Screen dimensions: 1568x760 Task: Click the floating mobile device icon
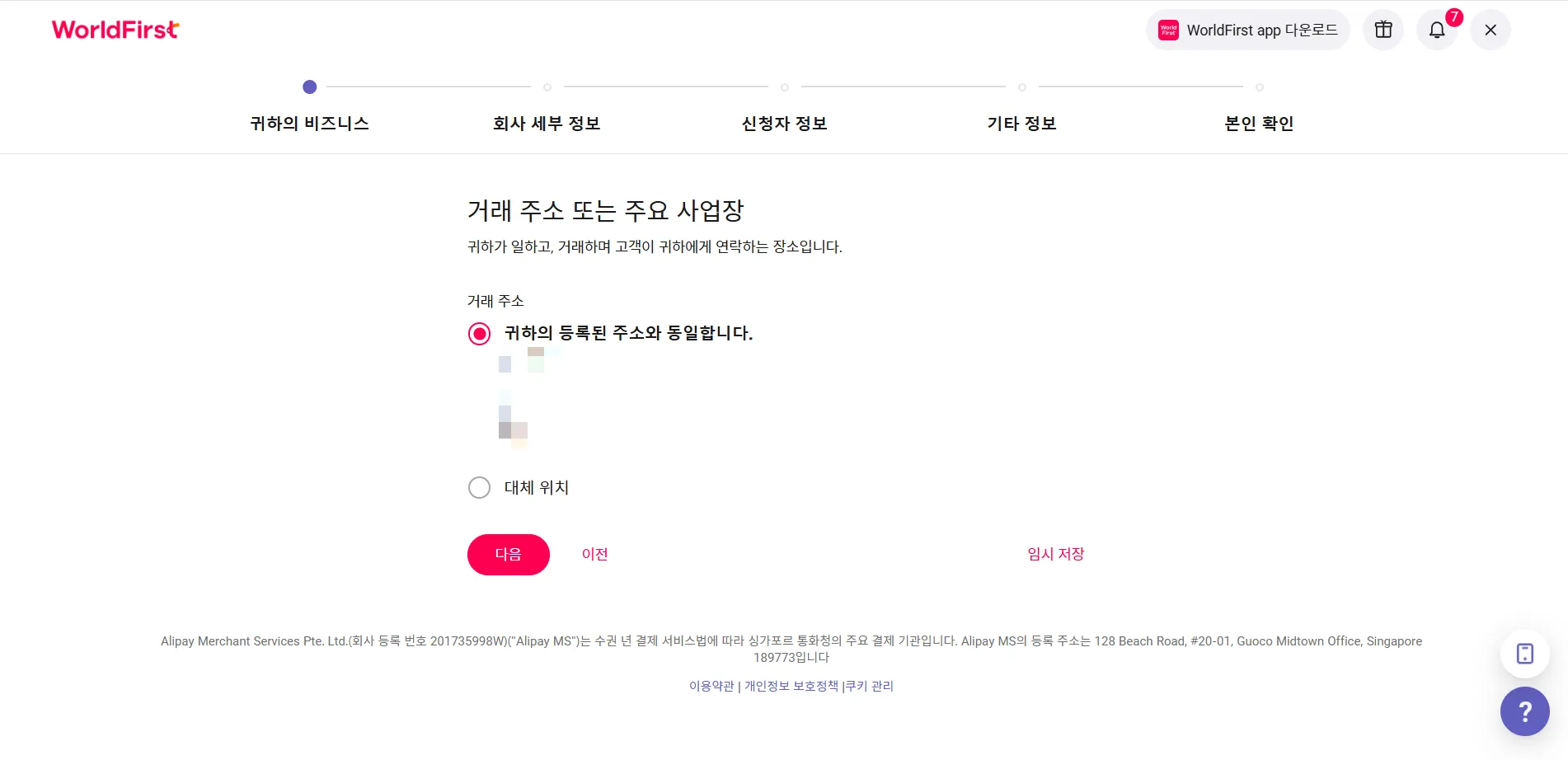pos(1525,654)
